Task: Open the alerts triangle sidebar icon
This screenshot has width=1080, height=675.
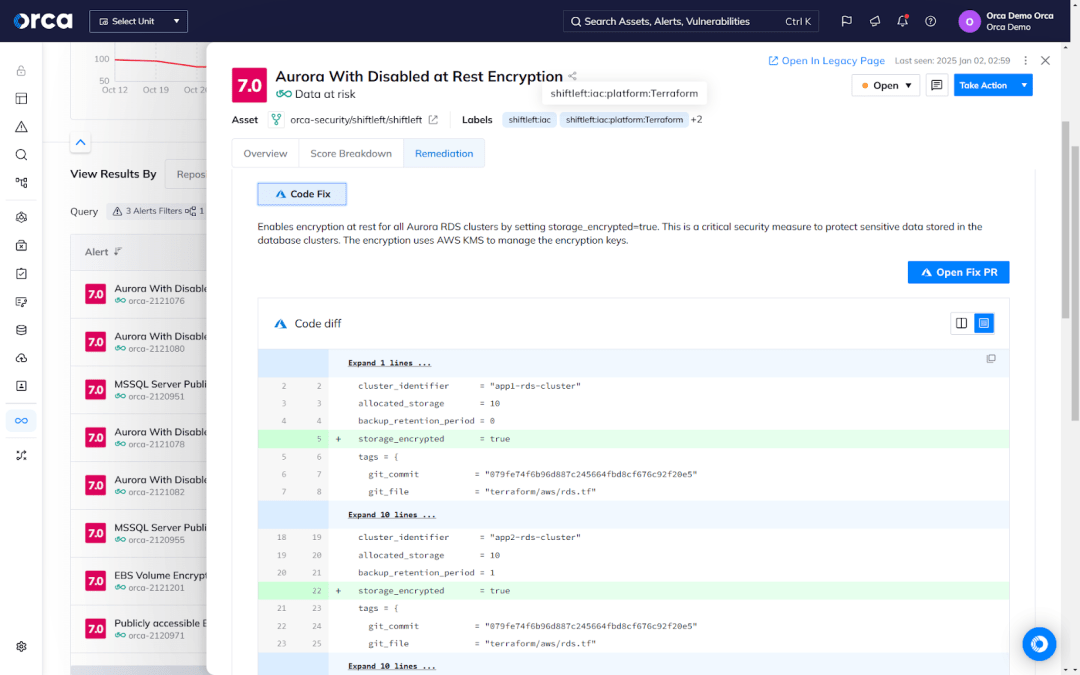Action: pos(21,127)
